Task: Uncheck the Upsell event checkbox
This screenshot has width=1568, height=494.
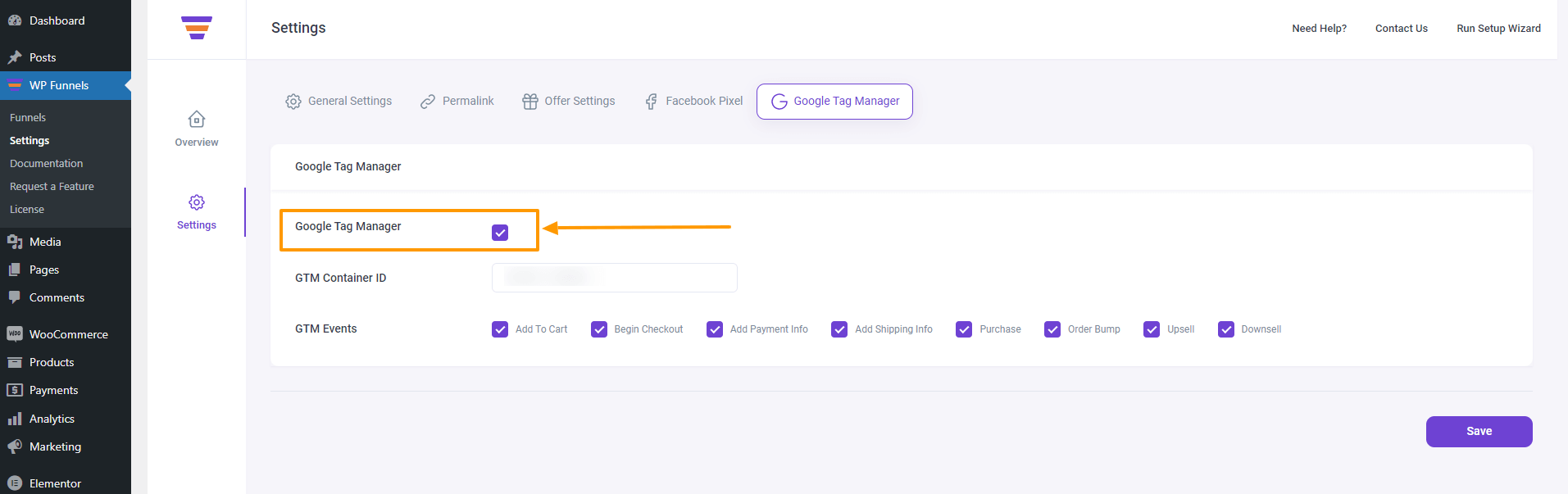Action: click(1152, 329)
